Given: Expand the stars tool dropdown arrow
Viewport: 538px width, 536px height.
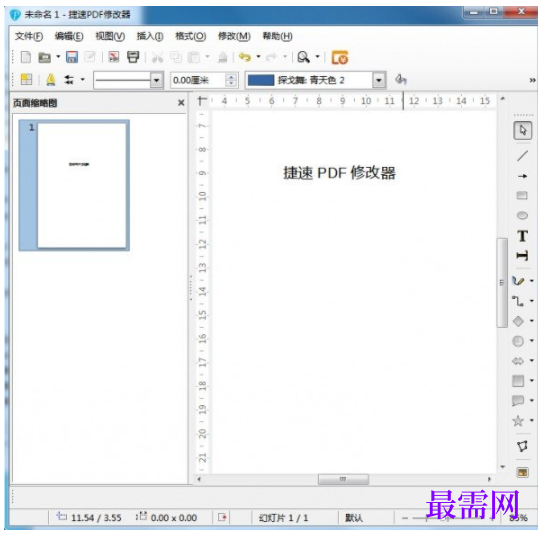Looking at the screenshot, I should (x=531, y=420).
